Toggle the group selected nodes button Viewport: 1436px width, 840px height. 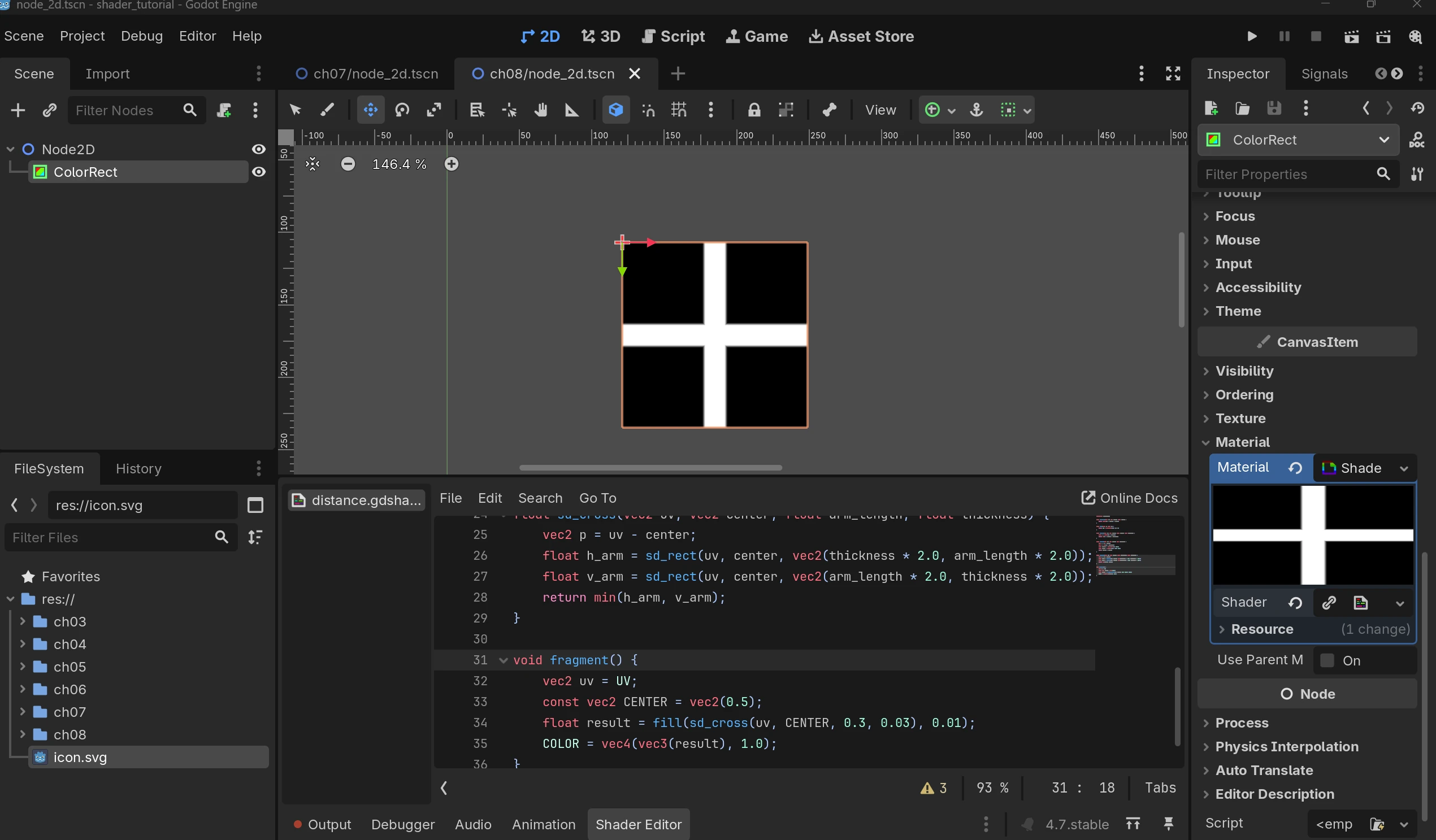click(x=786, y=110)
